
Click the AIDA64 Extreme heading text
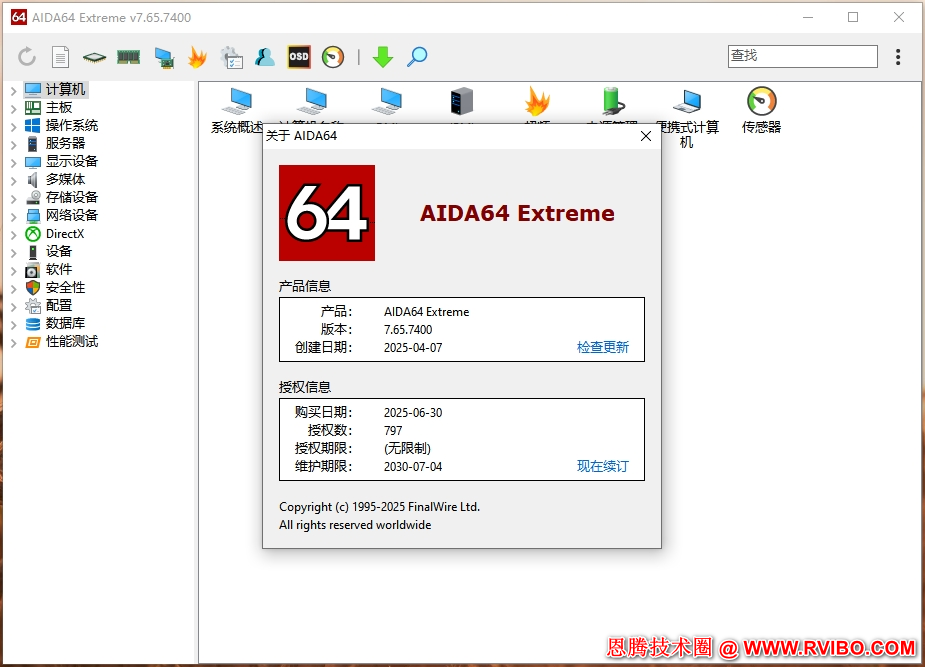click(x=517, y=213)
